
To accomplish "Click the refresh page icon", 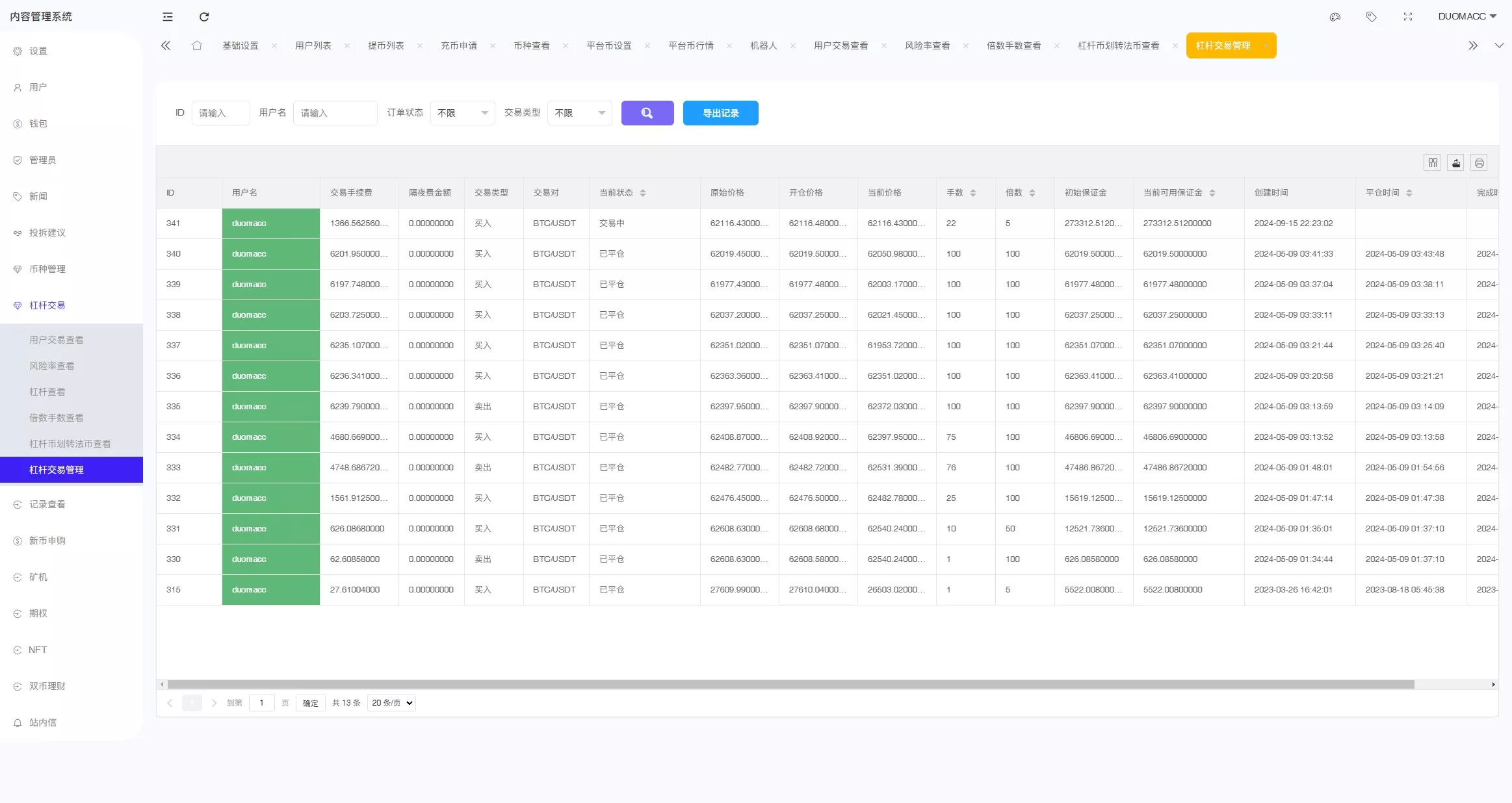I will 204,17.
